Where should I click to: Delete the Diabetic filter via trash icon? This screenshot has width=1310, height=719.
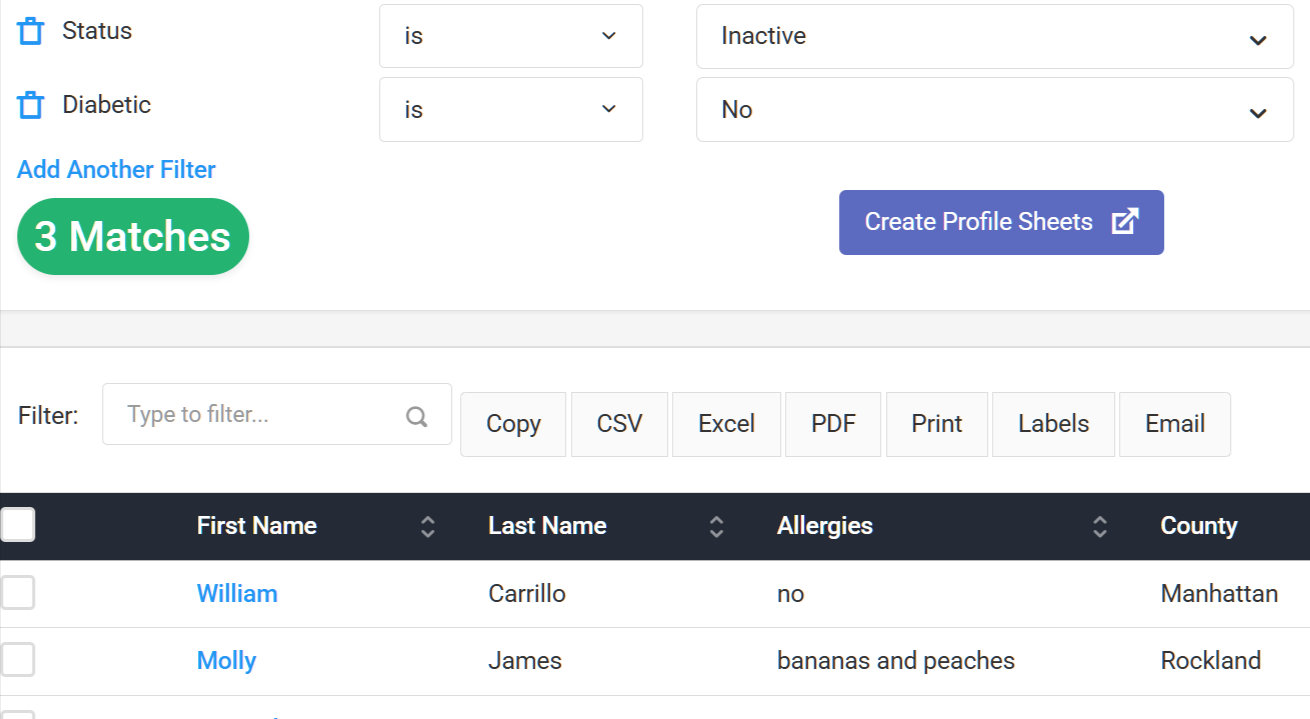pos(30,104)
